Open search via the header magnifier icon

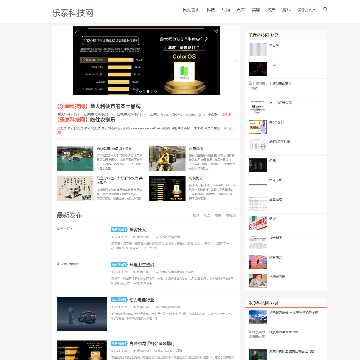point(325,9)
